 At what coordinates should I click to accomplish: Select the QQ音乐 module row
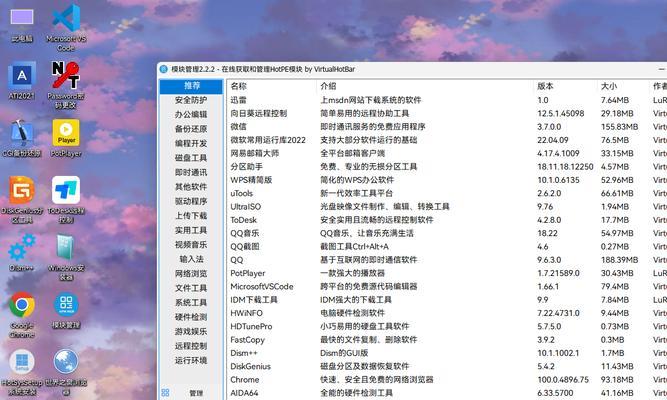447,233
